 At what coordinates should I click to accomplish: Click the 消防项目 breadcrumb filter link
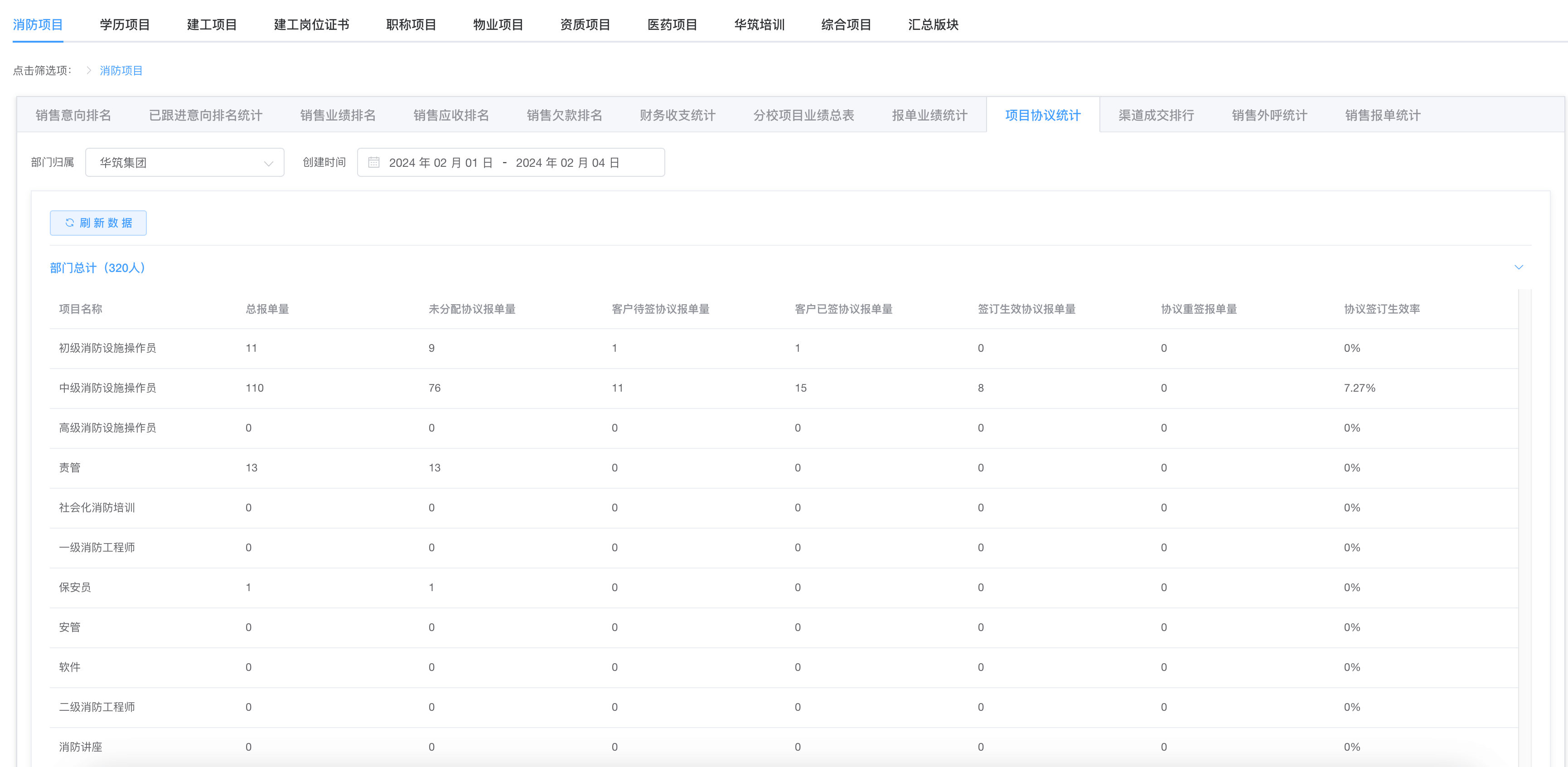(x=121, y=71)
